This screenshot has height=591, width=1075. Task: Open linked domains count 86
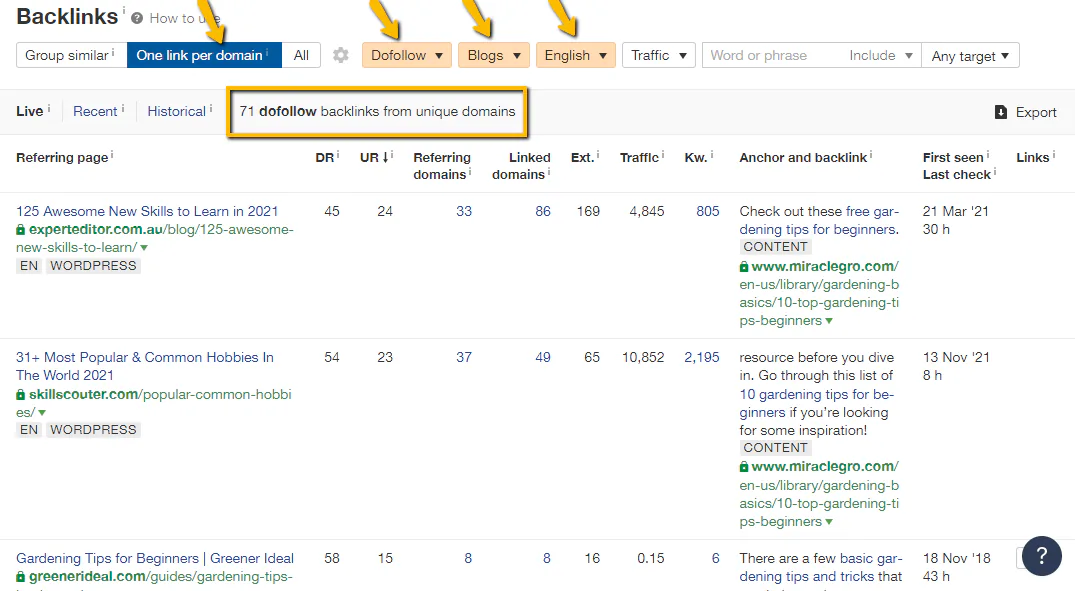coord(543,211)
